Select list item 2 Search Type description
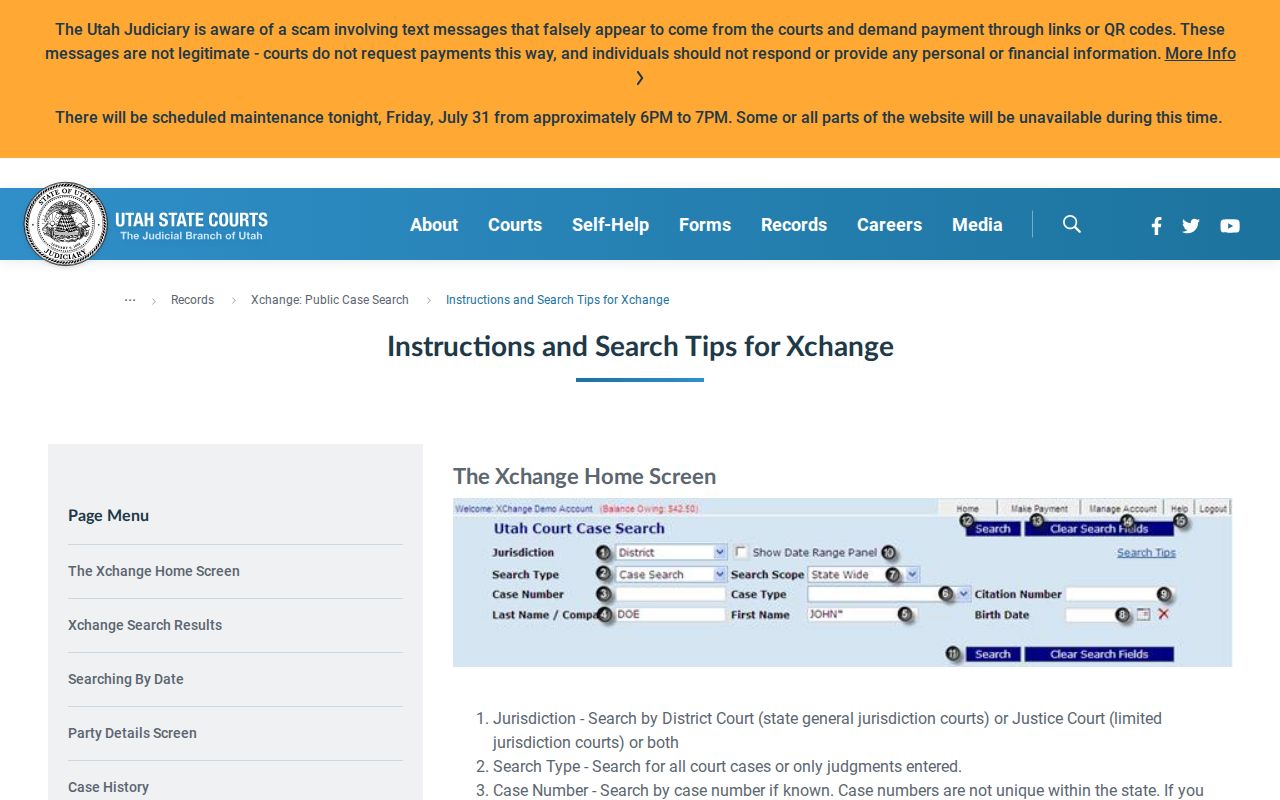The height and width of the screenshot is (800, 1280). [727, 767]
